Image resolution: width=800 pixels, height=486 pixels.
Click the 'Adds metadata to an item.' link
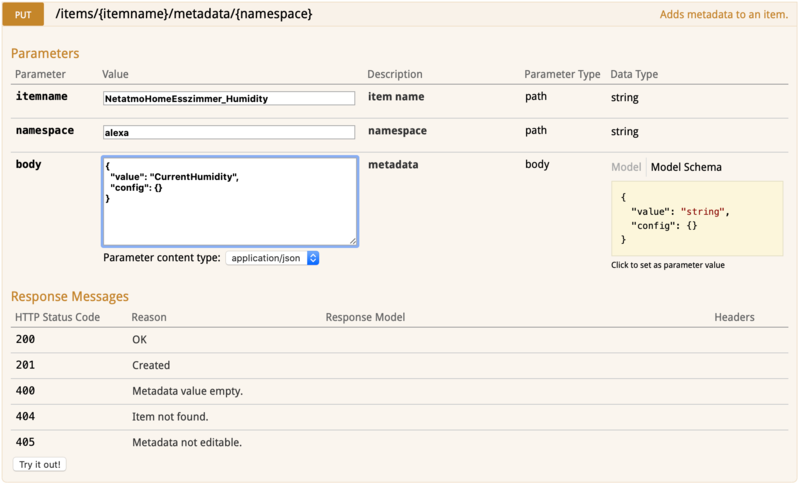[x=725, y=16]
